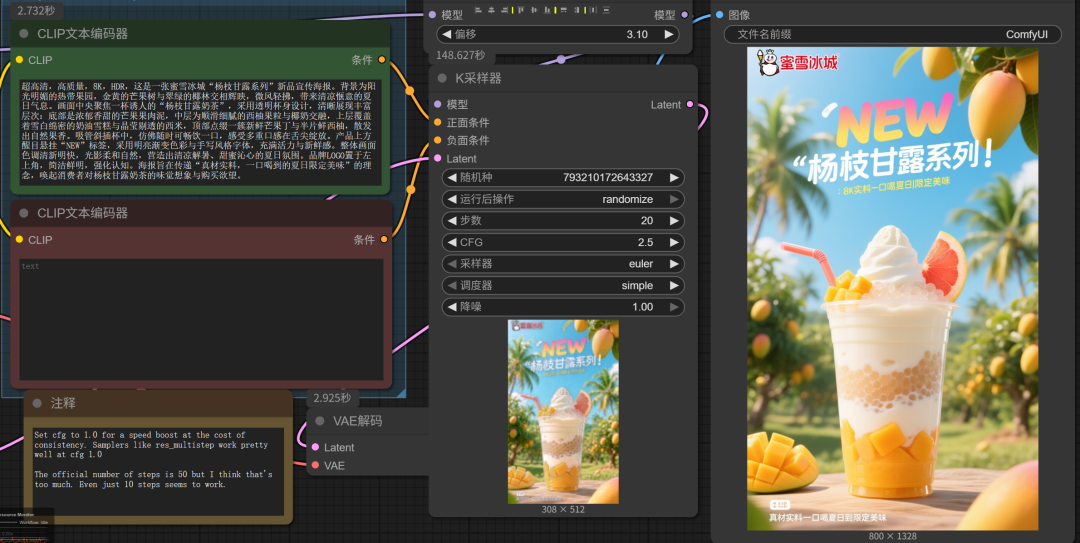Click the 条件 output slot on the green encoder node

coord(382,60)
